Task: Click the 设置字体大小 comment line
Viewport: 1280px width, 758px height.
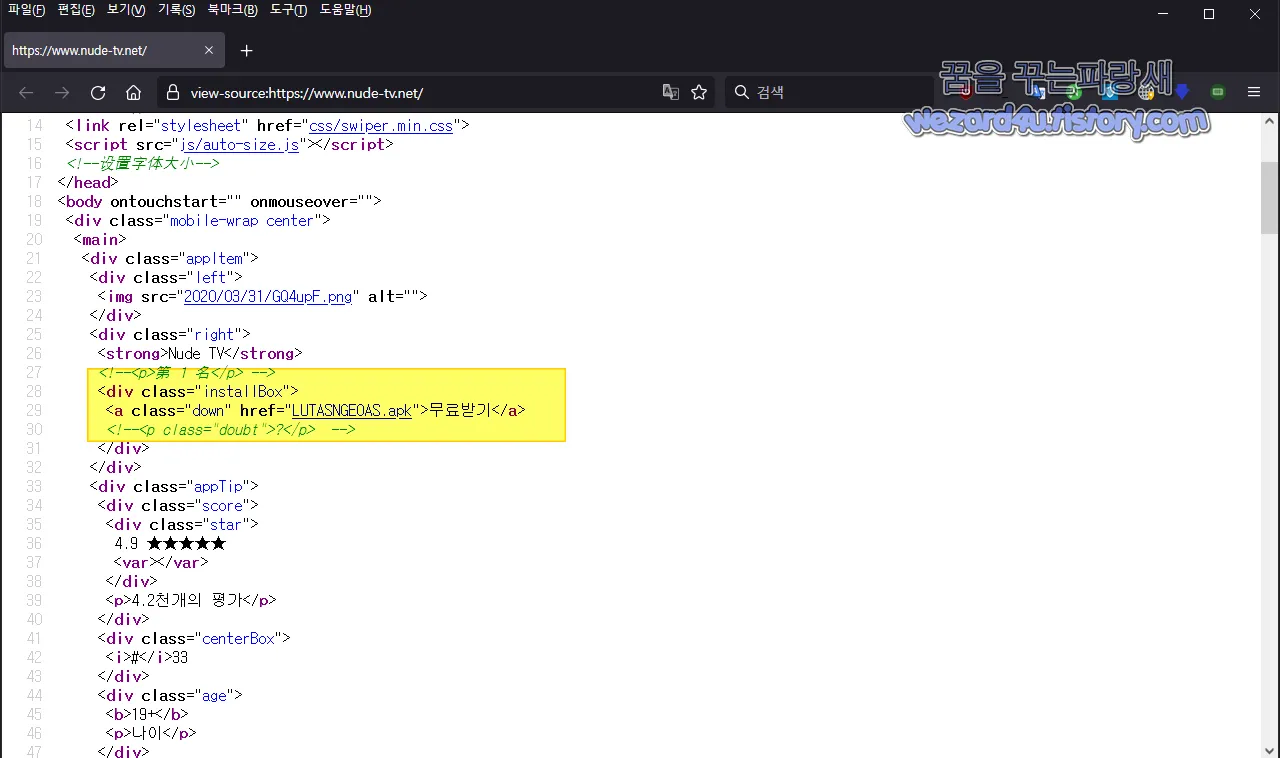Action: click(142, 164)
